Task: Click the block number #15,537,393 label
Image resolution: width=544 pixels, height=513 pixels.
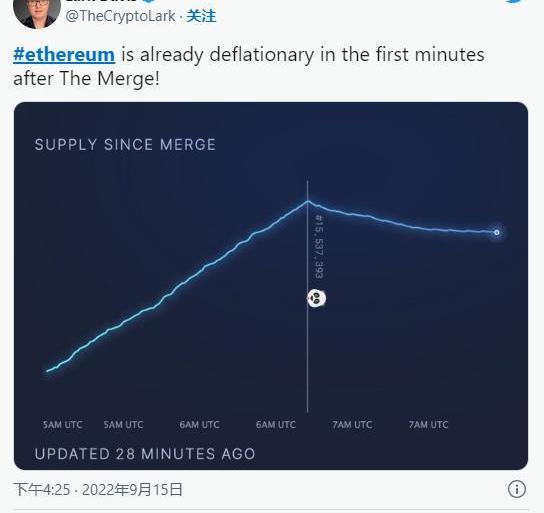Action: (x=319, y=247)
